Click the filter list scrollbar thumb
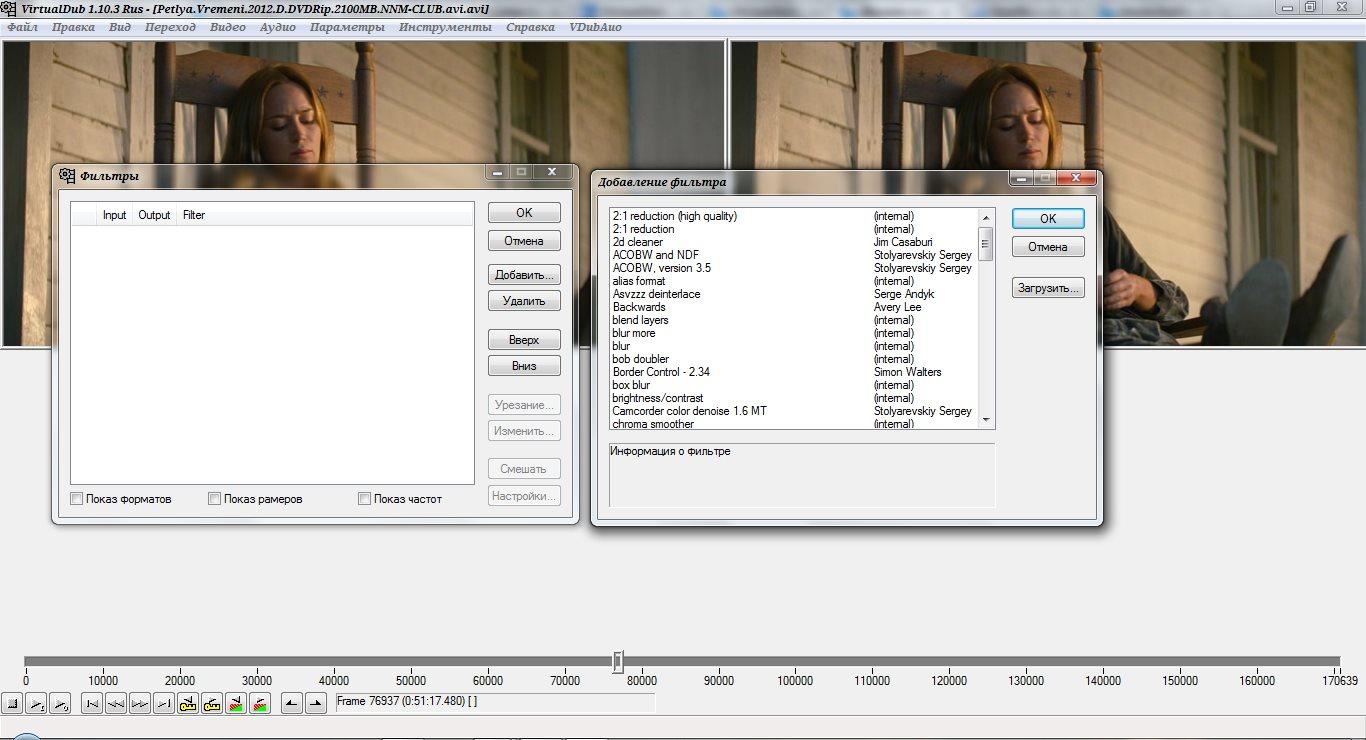1366x740 pixels. [986, 243]
